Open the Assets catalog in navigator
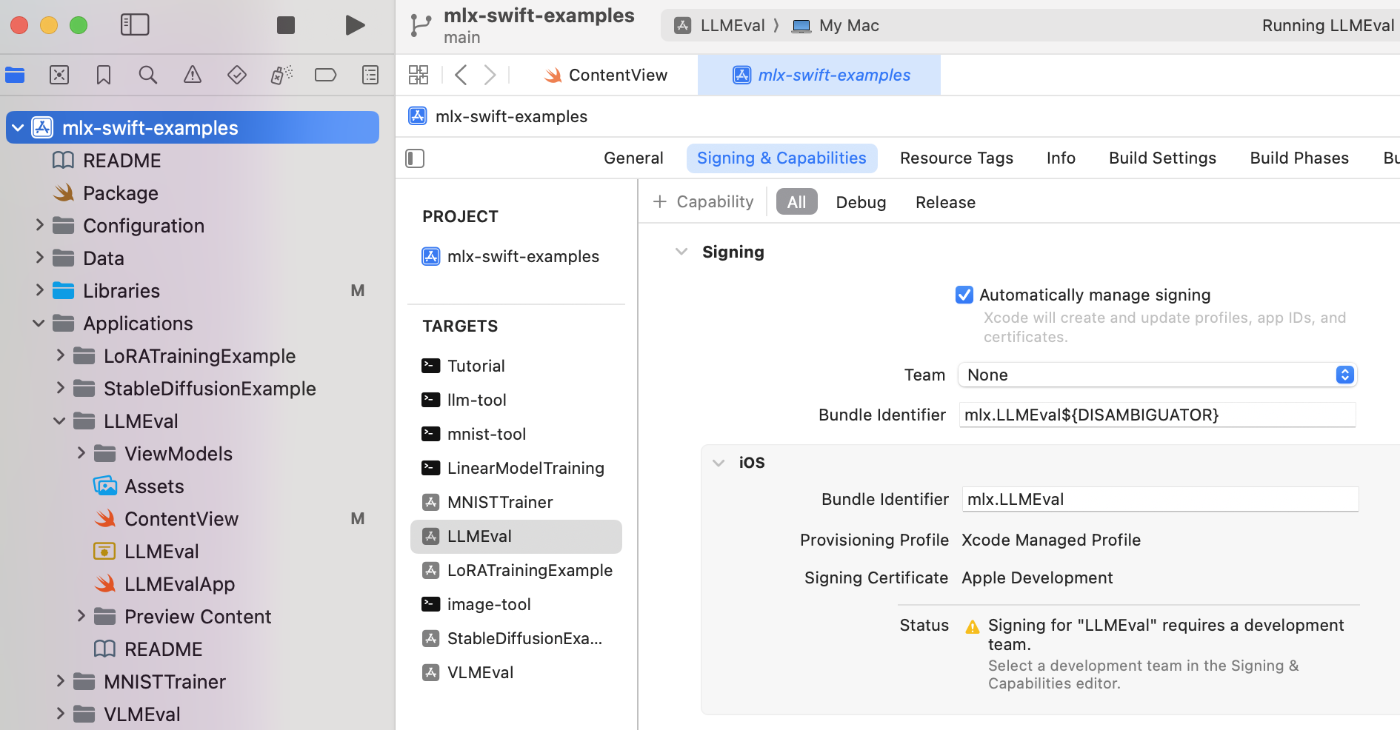The image size is (1400, 730). tap(154, 486)
